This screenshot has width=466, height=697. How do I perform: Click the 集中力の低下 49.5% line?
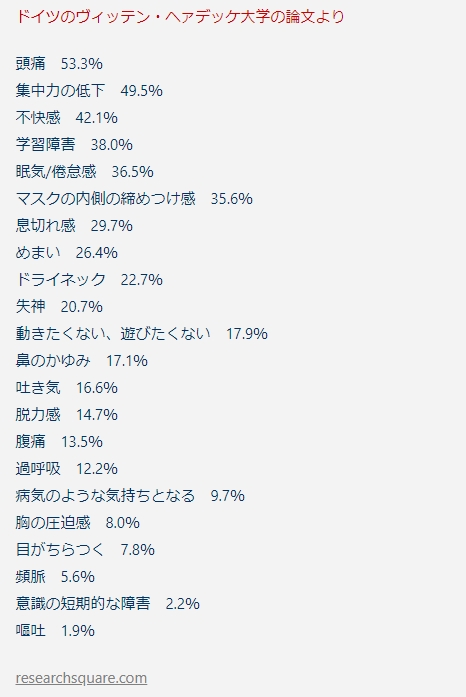point(89,91)
